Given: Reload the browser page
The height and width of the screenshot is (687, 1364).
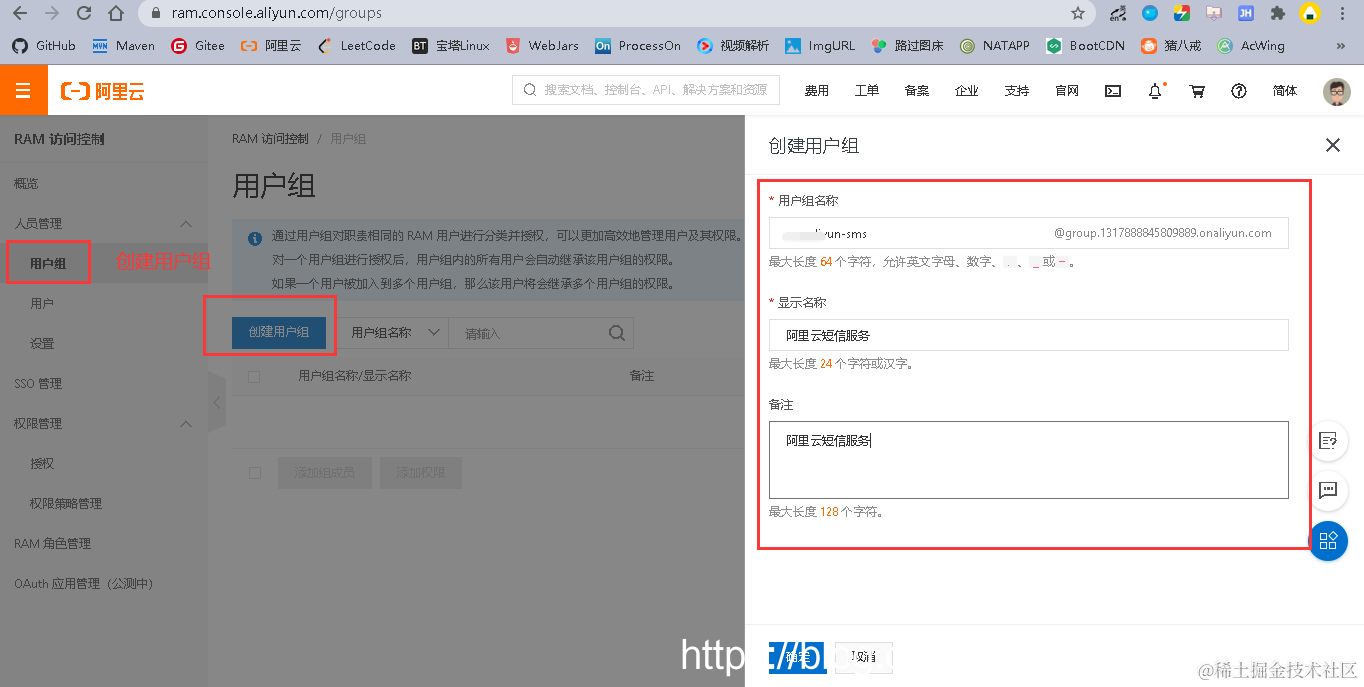Looking at the screenshot, I should 84,14.
